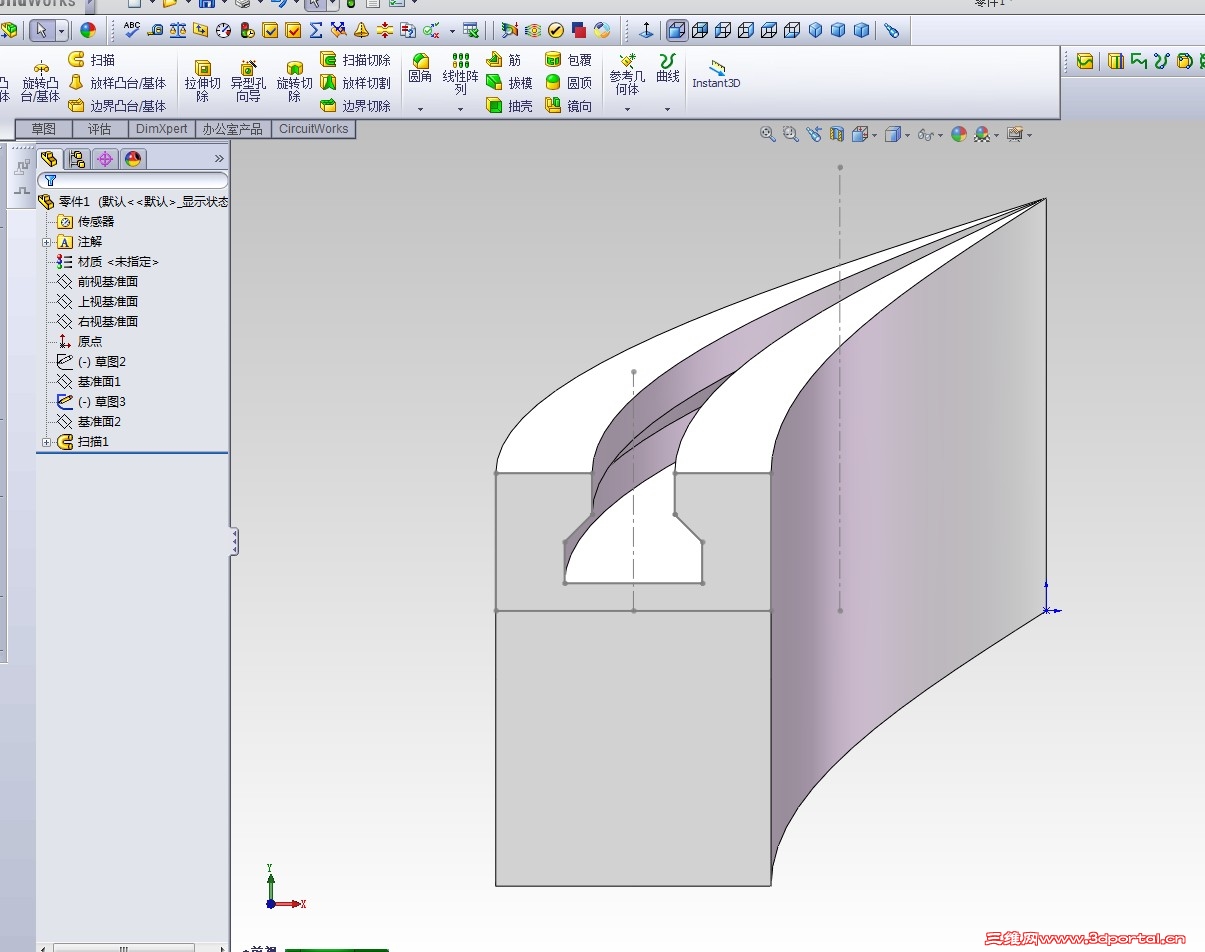
Task: Click the mass properties scale icon
Action: [178, 30]
